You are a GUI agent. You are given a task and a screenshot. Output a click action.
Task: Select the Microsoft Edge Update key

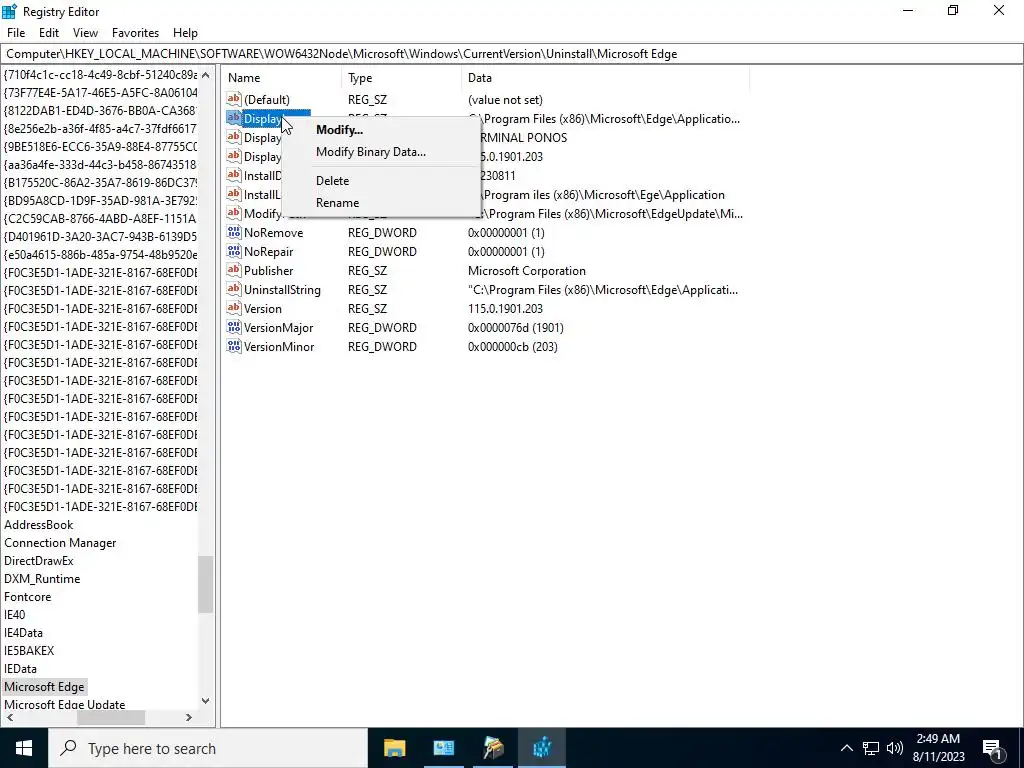65,705
